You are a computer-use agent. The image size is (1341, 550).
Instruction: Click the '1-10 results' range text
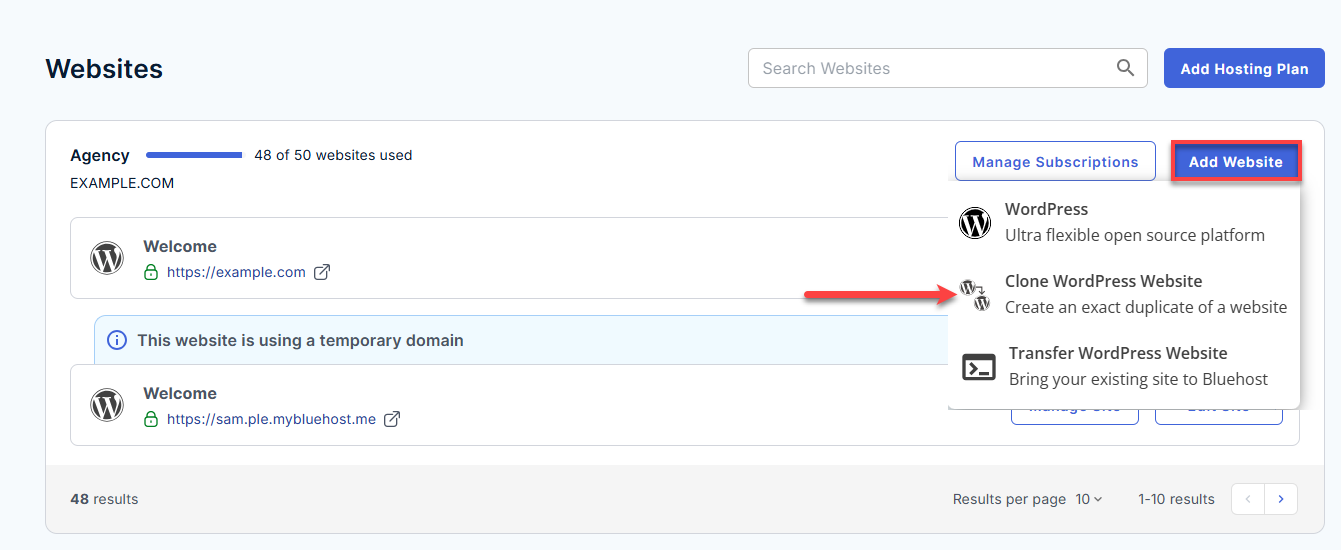pos(1176,499)
